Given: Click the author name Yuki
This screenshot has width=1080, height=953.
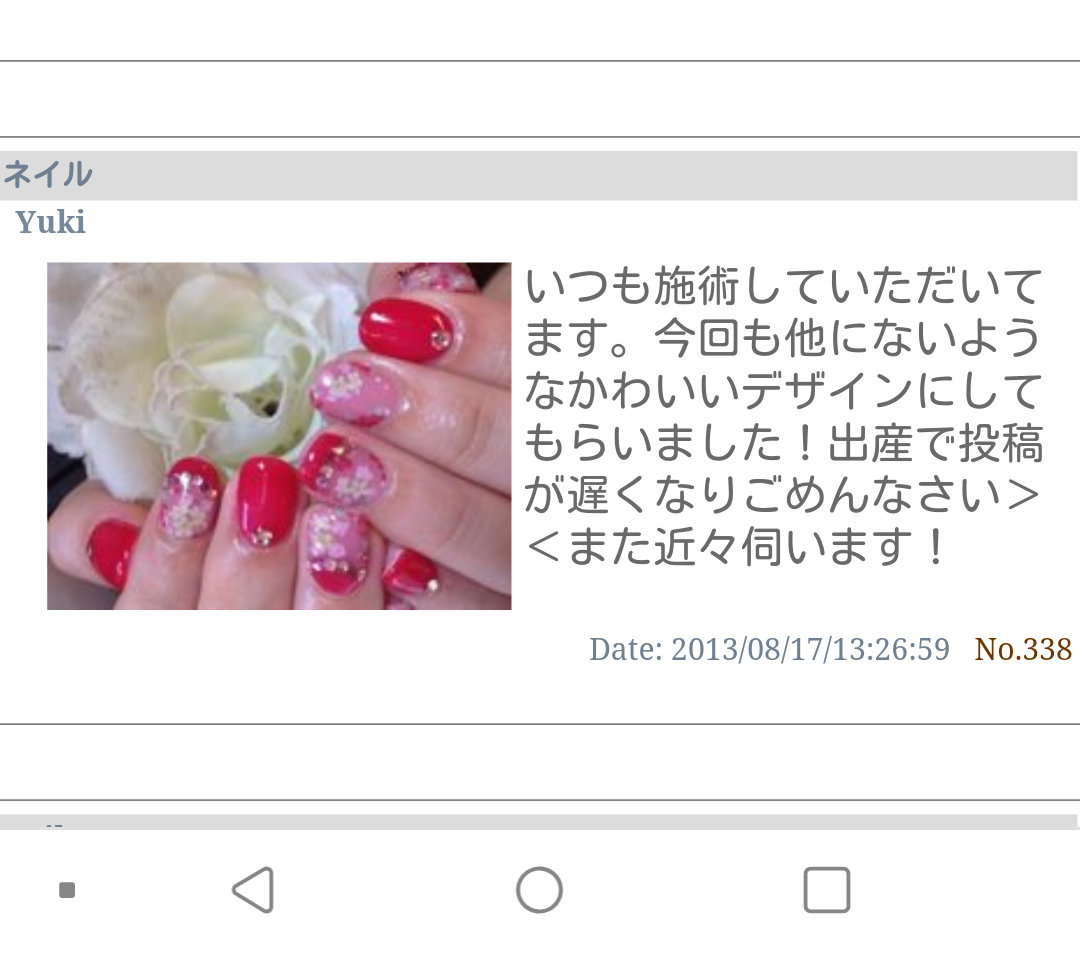Looking at the screenshot, I should (50, 222).
